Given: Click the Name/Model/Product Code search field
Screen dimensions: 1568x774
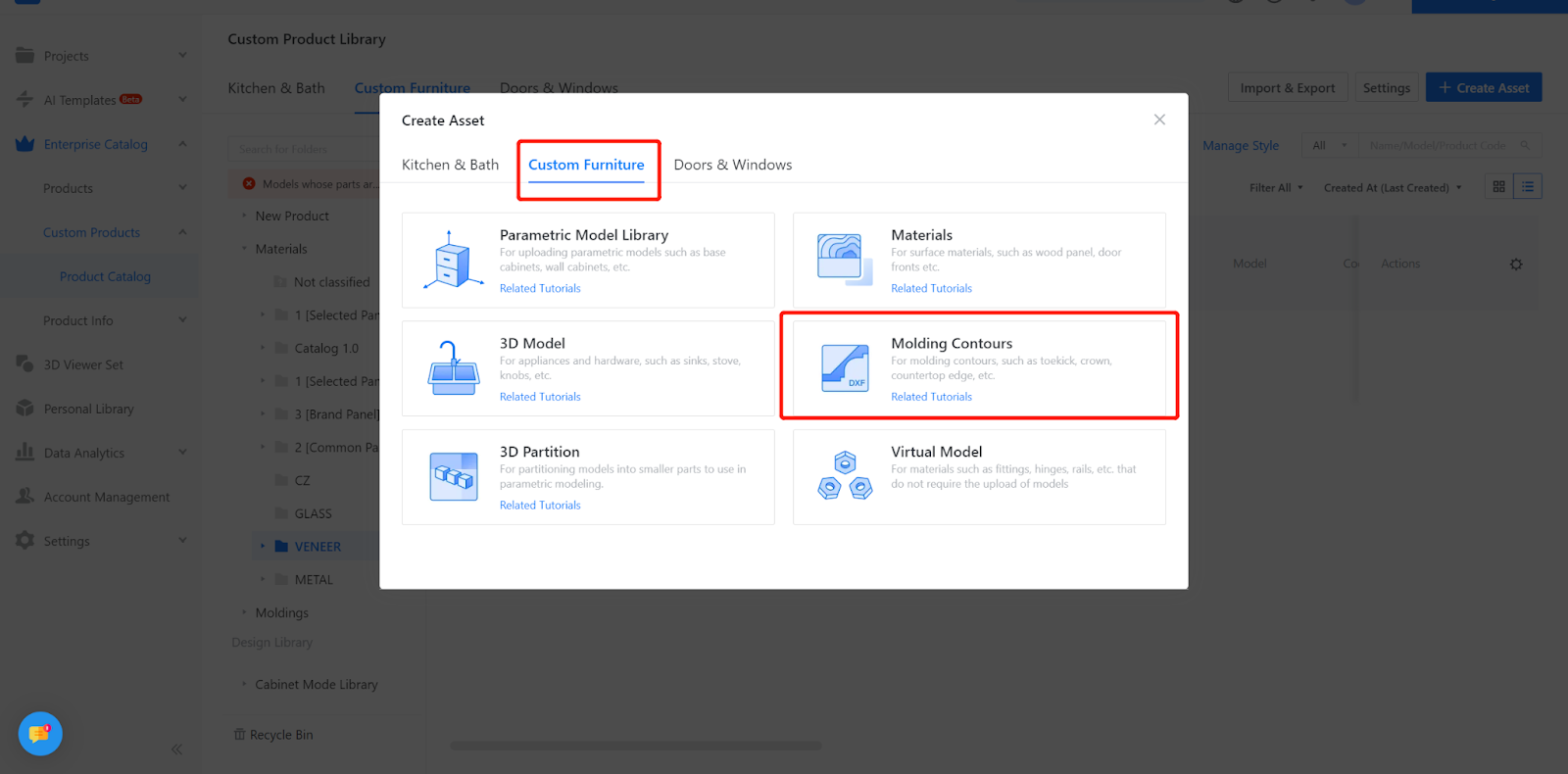Looking at the screenshot, I should click(x=1441, y=146).
